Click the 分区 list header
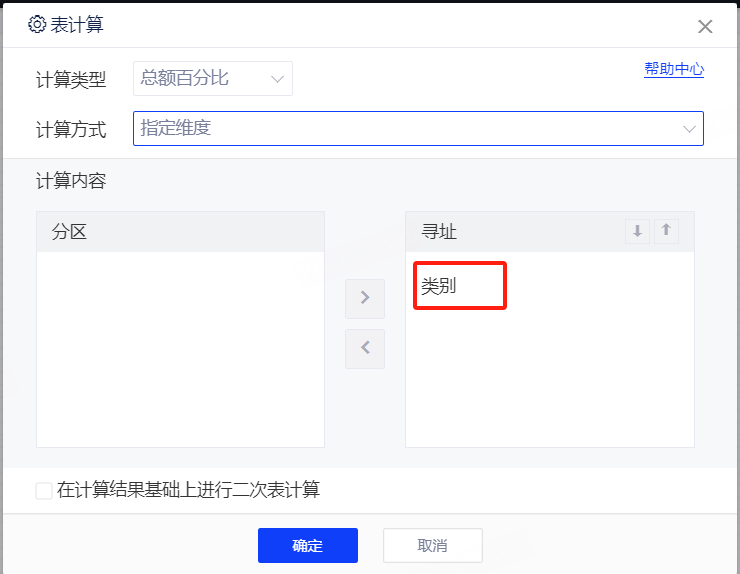This screenshot has height=574, width=740. pos(180,232)
